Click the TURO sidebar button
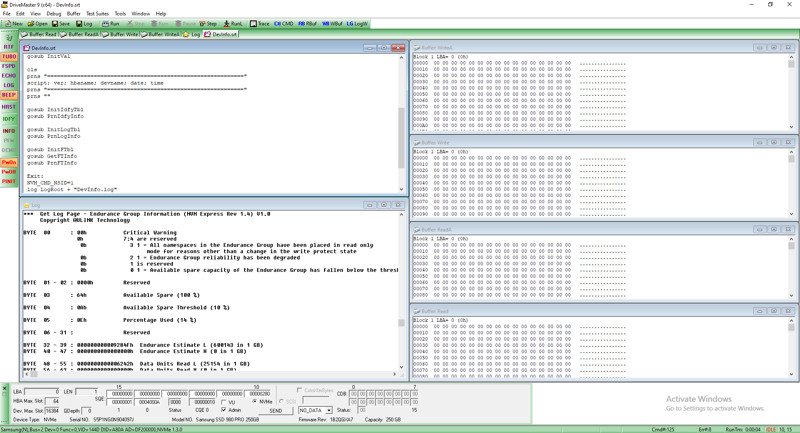800x433 pixels. point(9,57)
